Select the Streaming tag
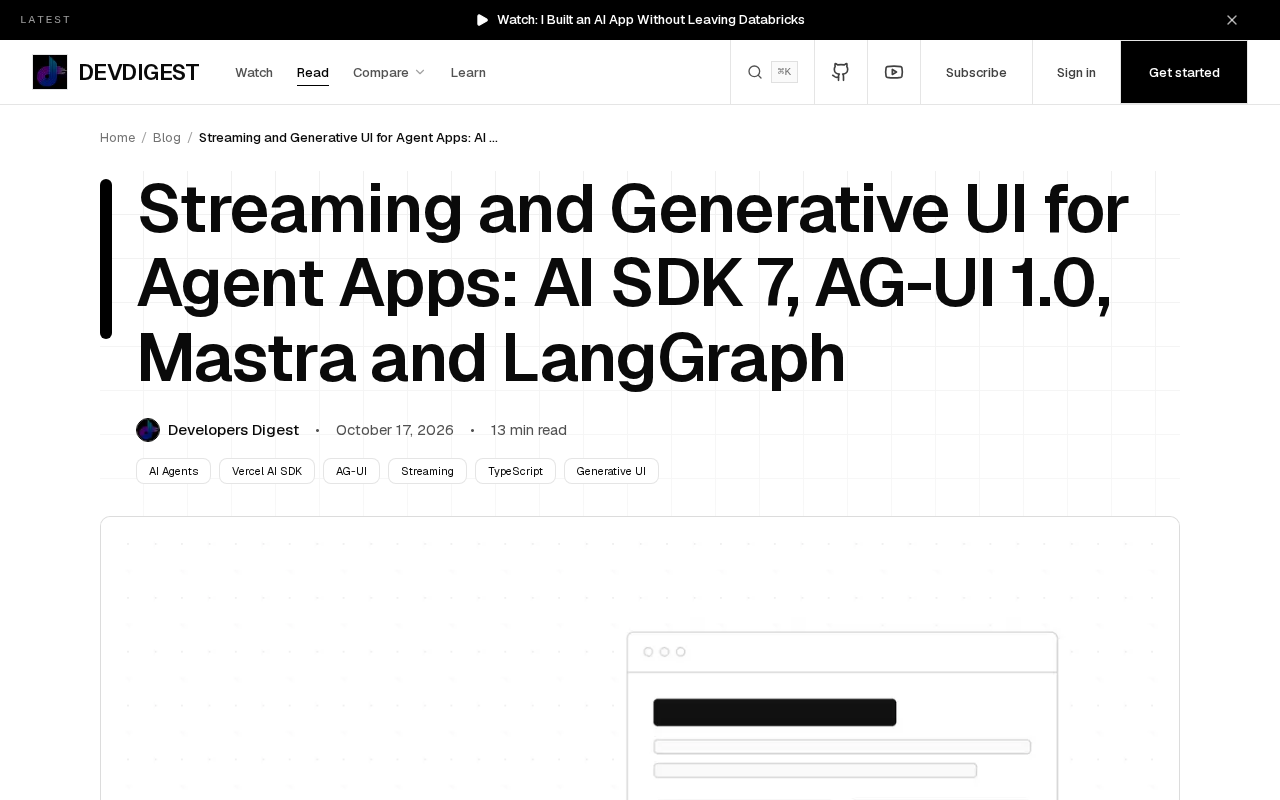The width and height of the screenshot is (1280, 800). point(427,471)
